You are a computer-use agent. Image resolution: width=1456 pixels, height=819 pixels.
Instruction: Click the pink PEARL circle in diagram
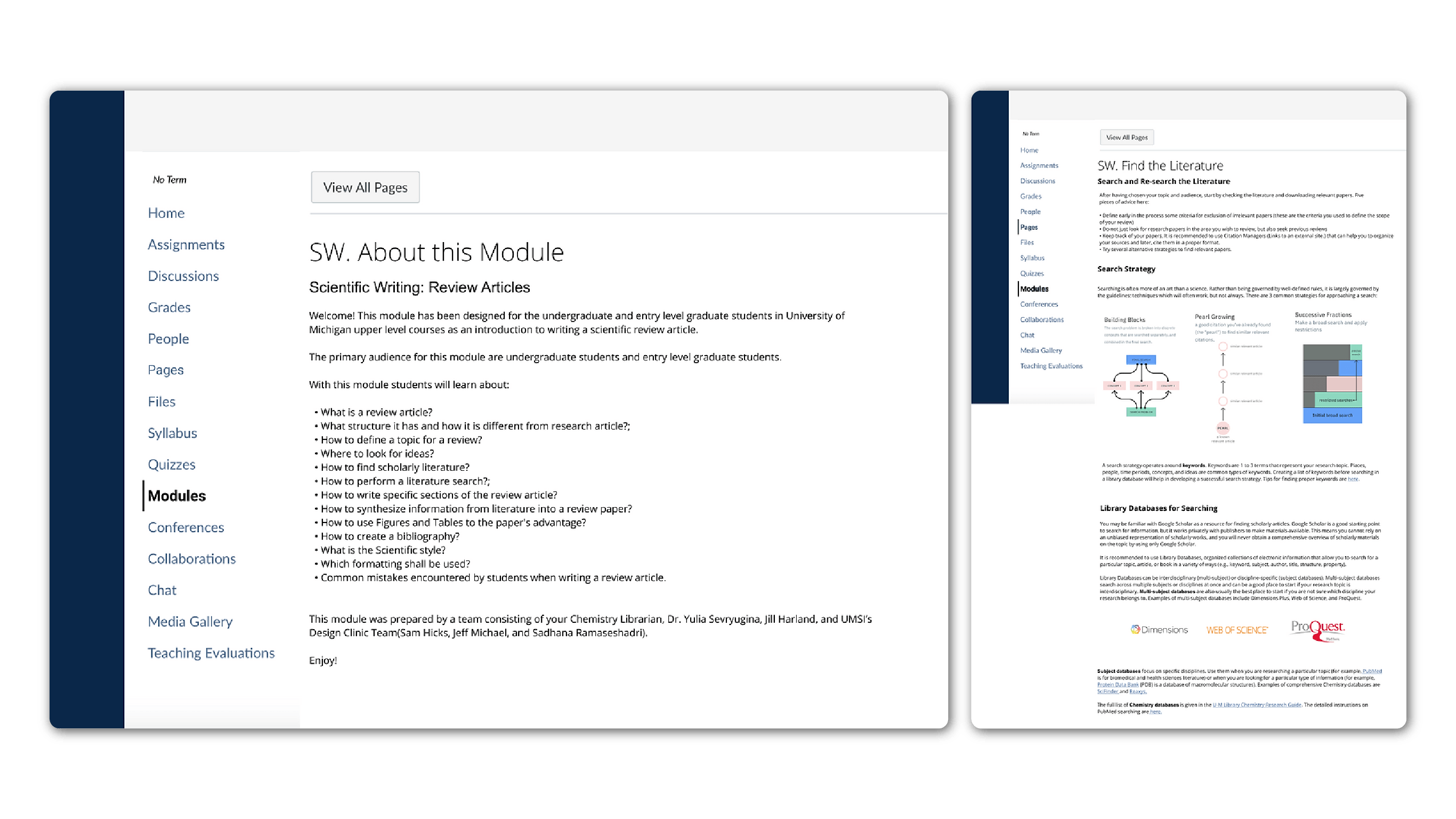pyautogui.click(x=1223, y=428)
